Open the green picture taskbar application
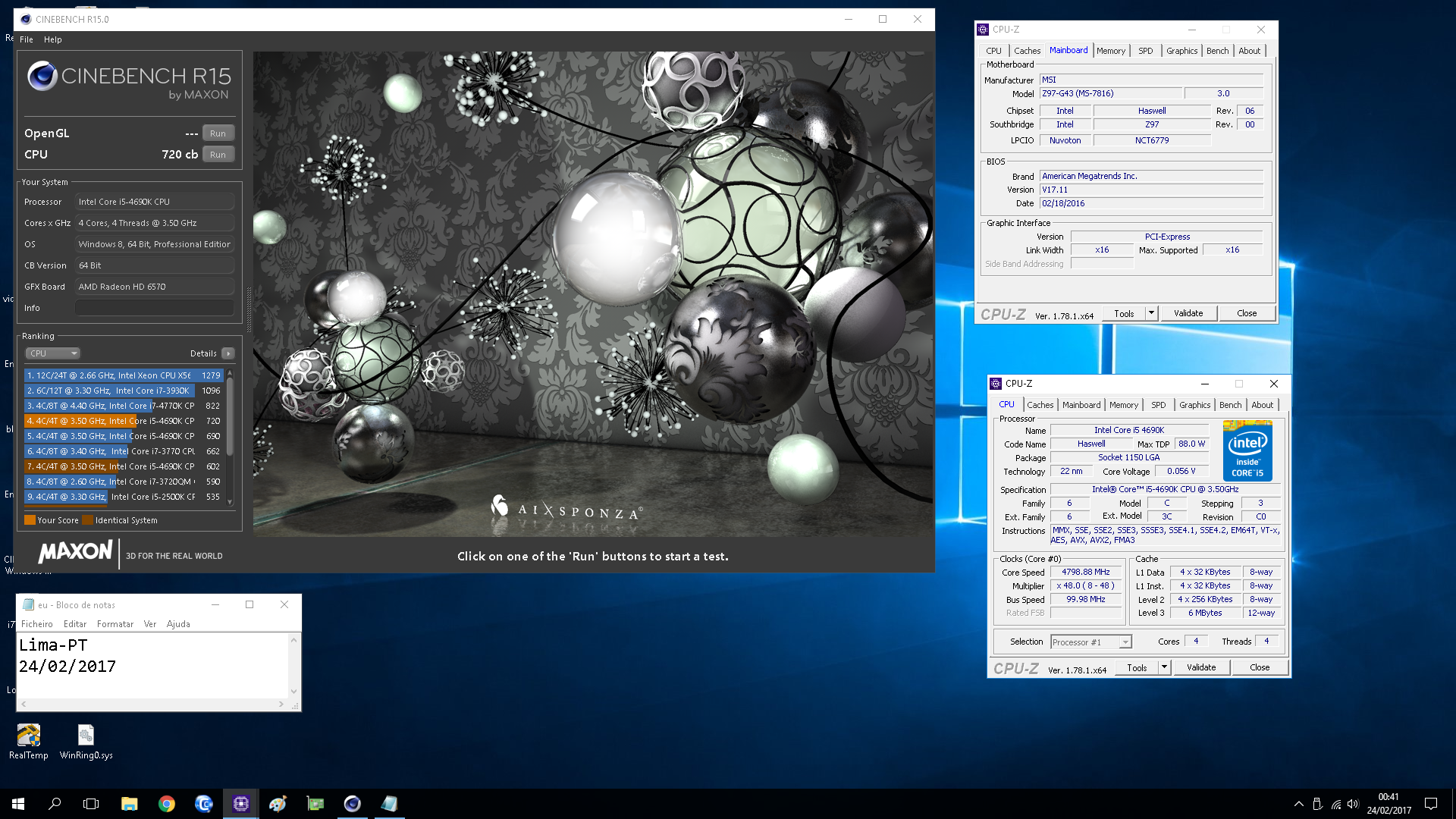The height and width of the screenshot is (819, 1456). pos(315,804)
